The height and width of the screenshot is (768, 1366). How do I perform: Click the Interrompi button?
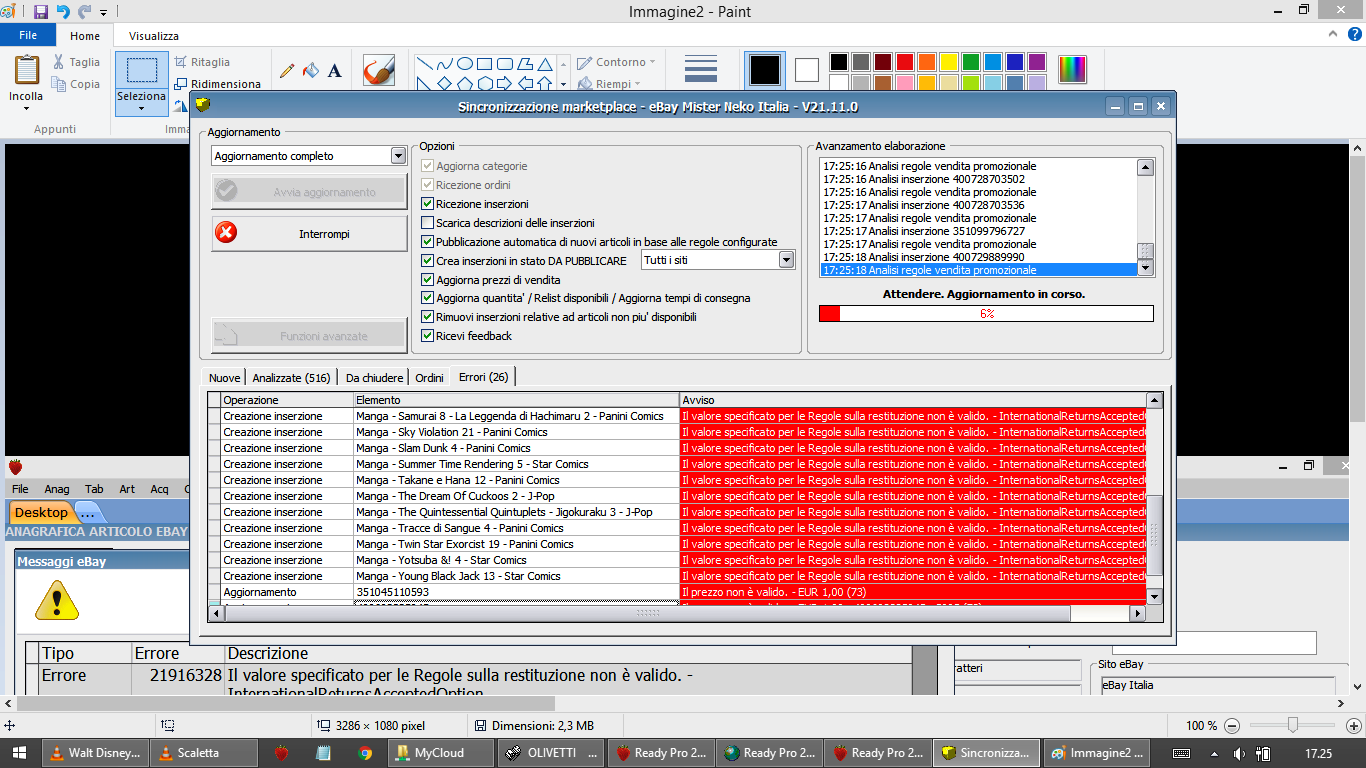tap(310, 233)
